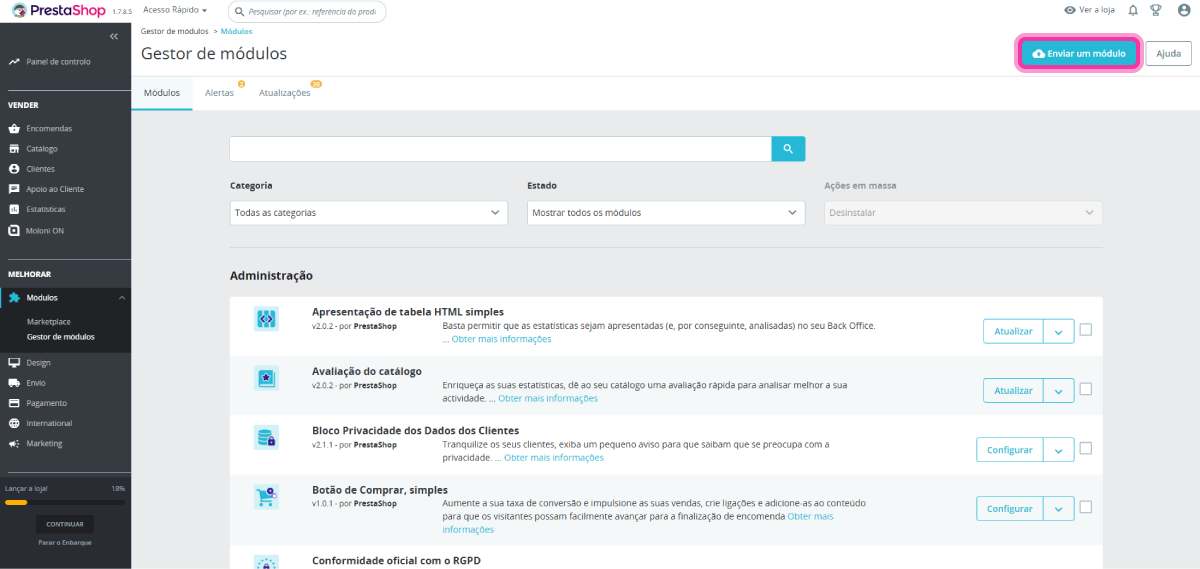Screen dimensions: 1200x569
Task: Click the module search magnifier button
Action: pyautogui.click(x=788, y=149)
